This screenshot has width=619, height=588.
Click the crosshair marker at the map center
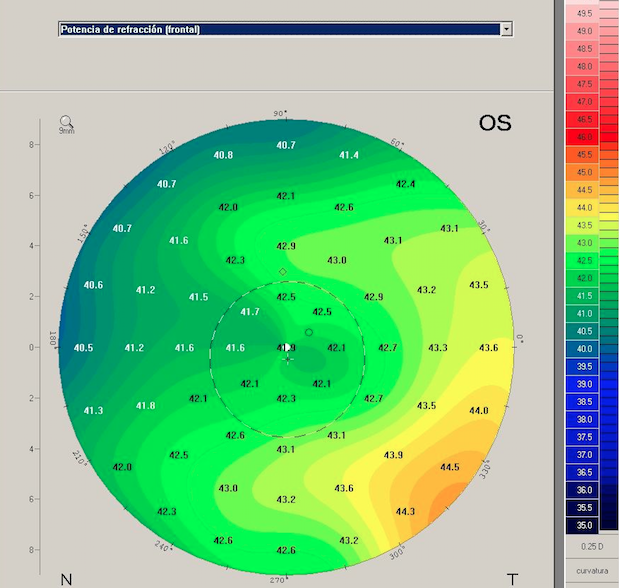click(x=288, y=358)
